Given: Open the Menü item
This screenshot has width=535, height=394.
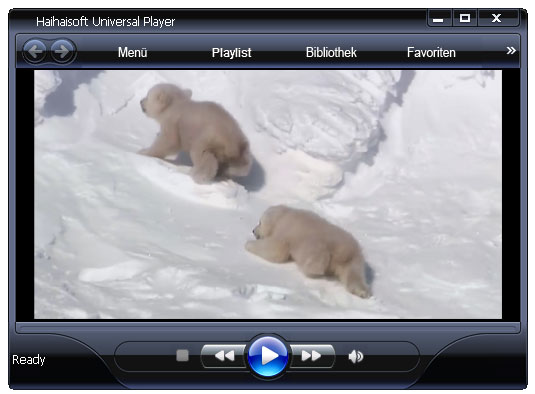Looking at the screenshot, I should point(132,53).
